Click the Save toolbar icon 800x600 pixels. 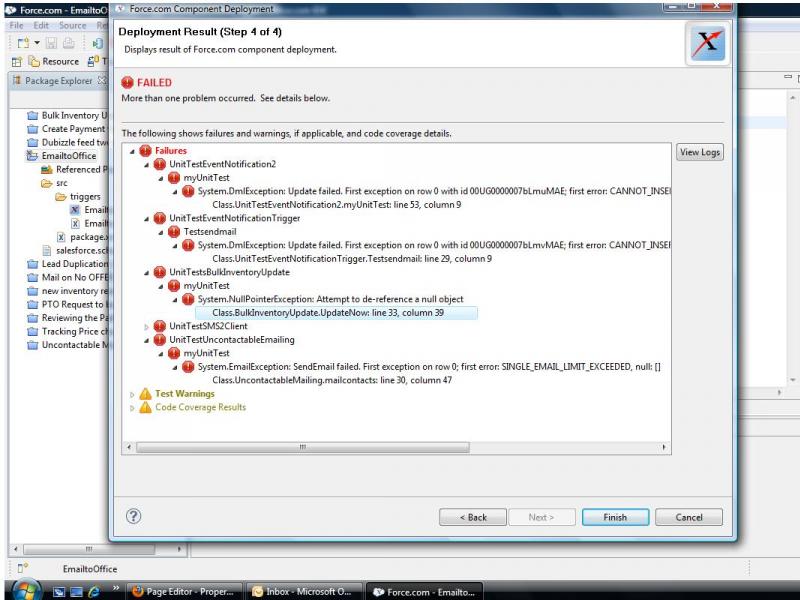pyautogui.click(x=52, y=43)
